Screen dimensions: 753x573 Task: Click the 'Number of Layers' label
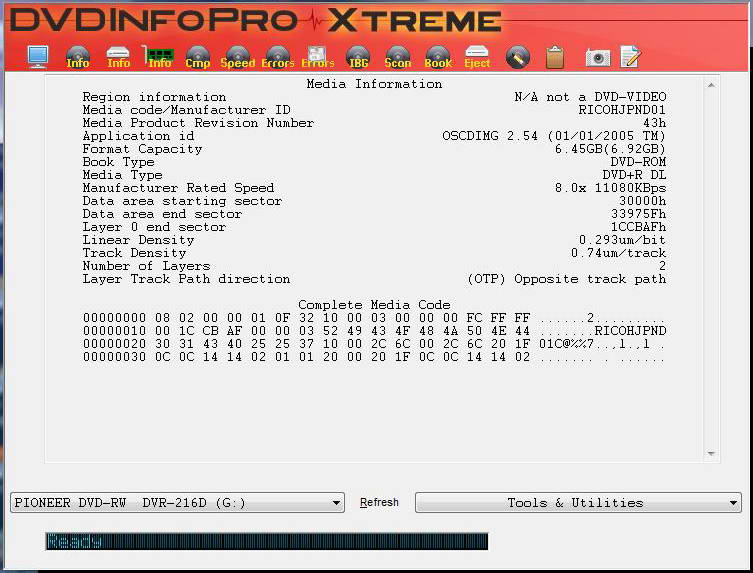pyautogui.click(x=146, y=266)
